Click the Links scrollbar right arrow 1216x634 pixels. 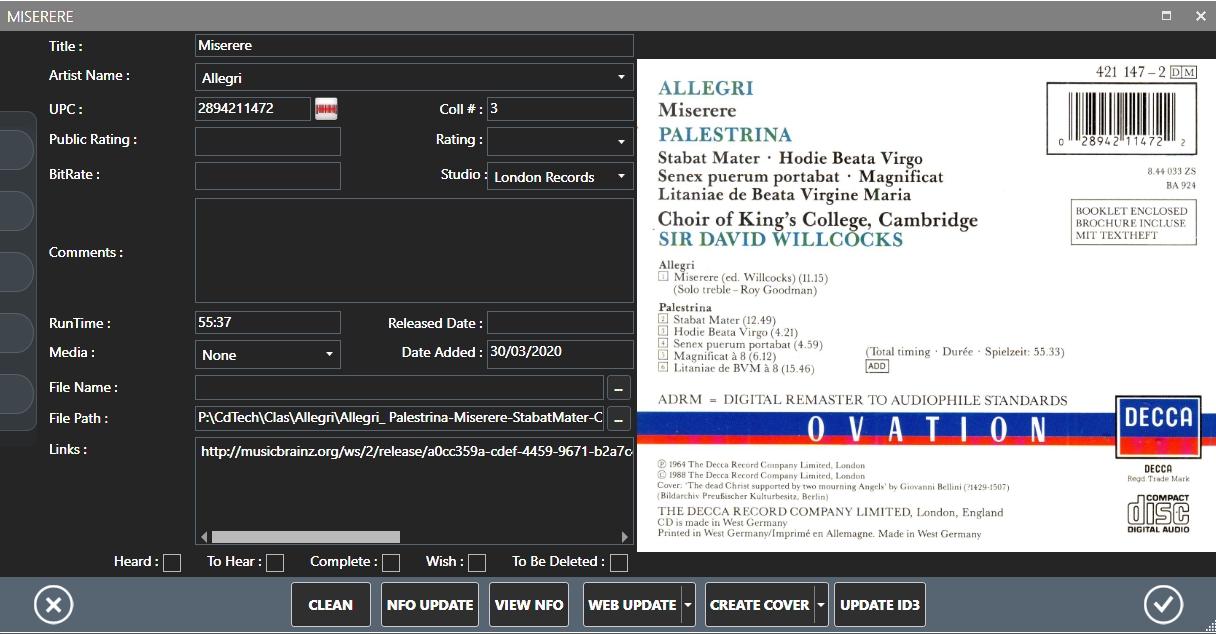(x=625, y=537)
